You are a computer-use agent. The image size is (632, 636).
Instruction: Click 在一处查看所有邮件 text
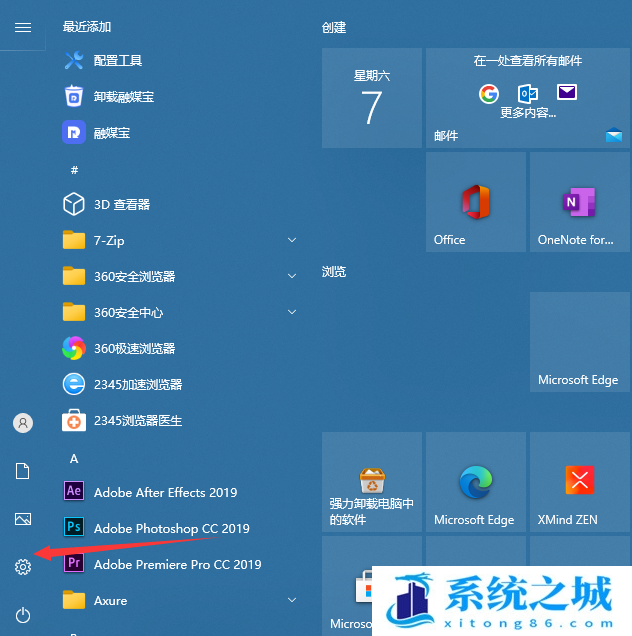coord(527,61)
